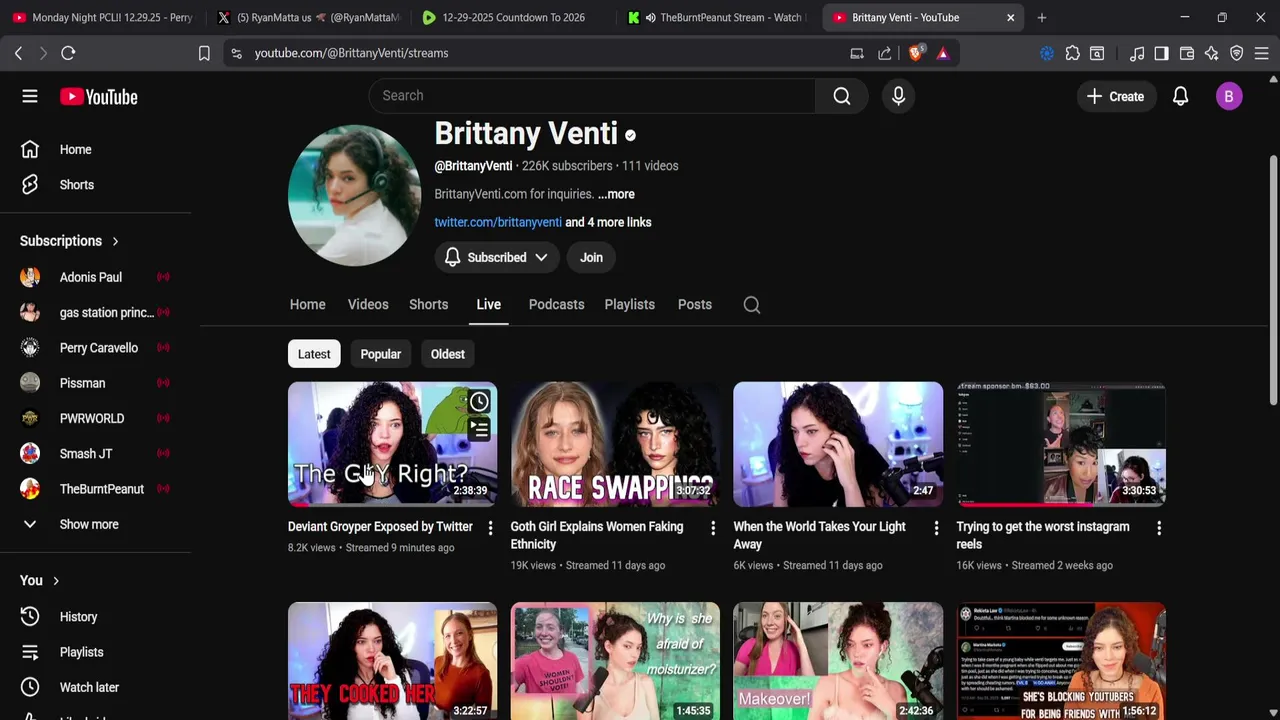Select the Popular filter chip
This screenshot has height=720, width=1280.
380,354
